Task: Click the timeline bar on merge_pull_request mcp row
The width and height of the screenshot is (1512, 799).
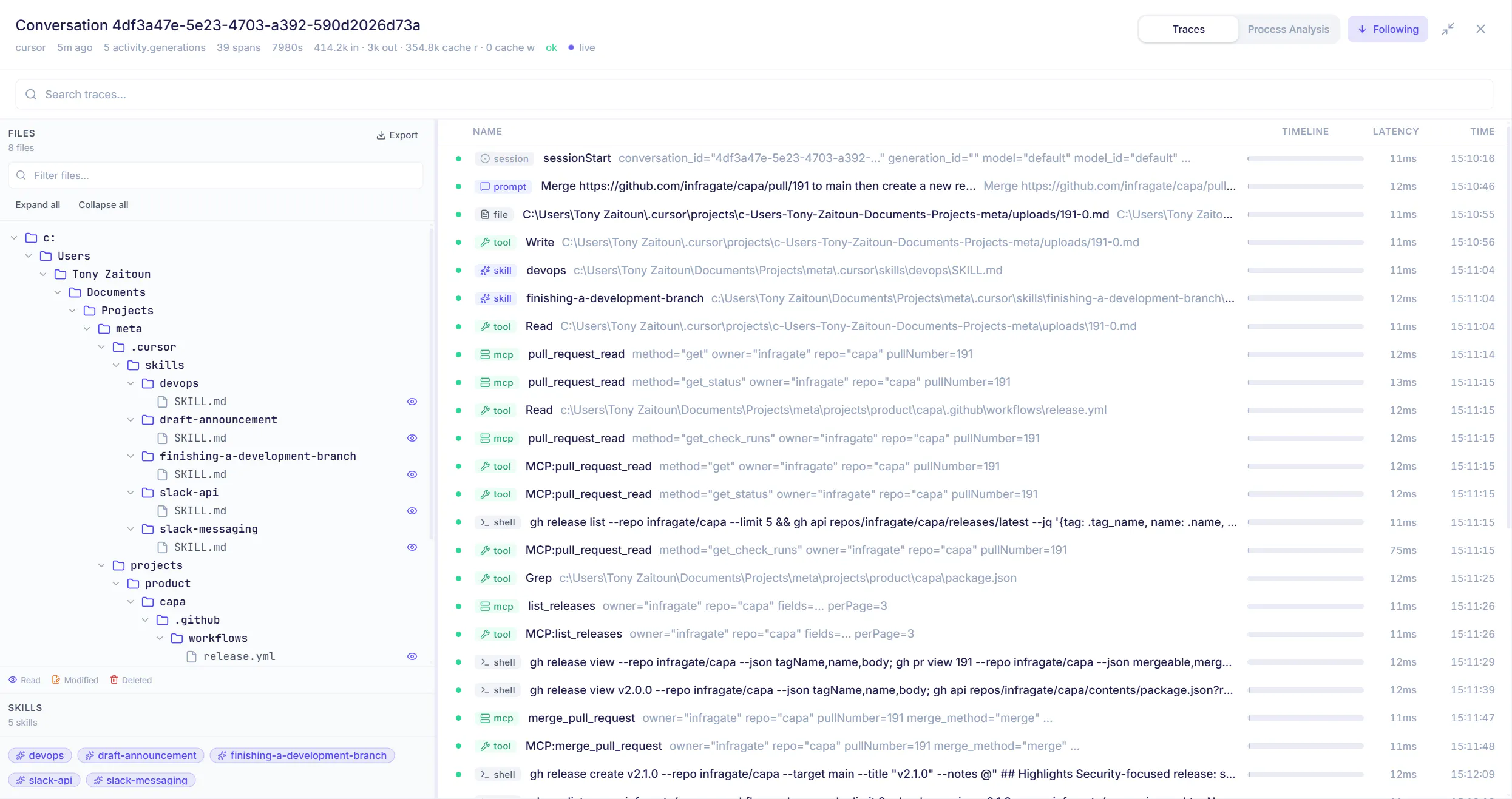Action: click(x=1306, y=718)
